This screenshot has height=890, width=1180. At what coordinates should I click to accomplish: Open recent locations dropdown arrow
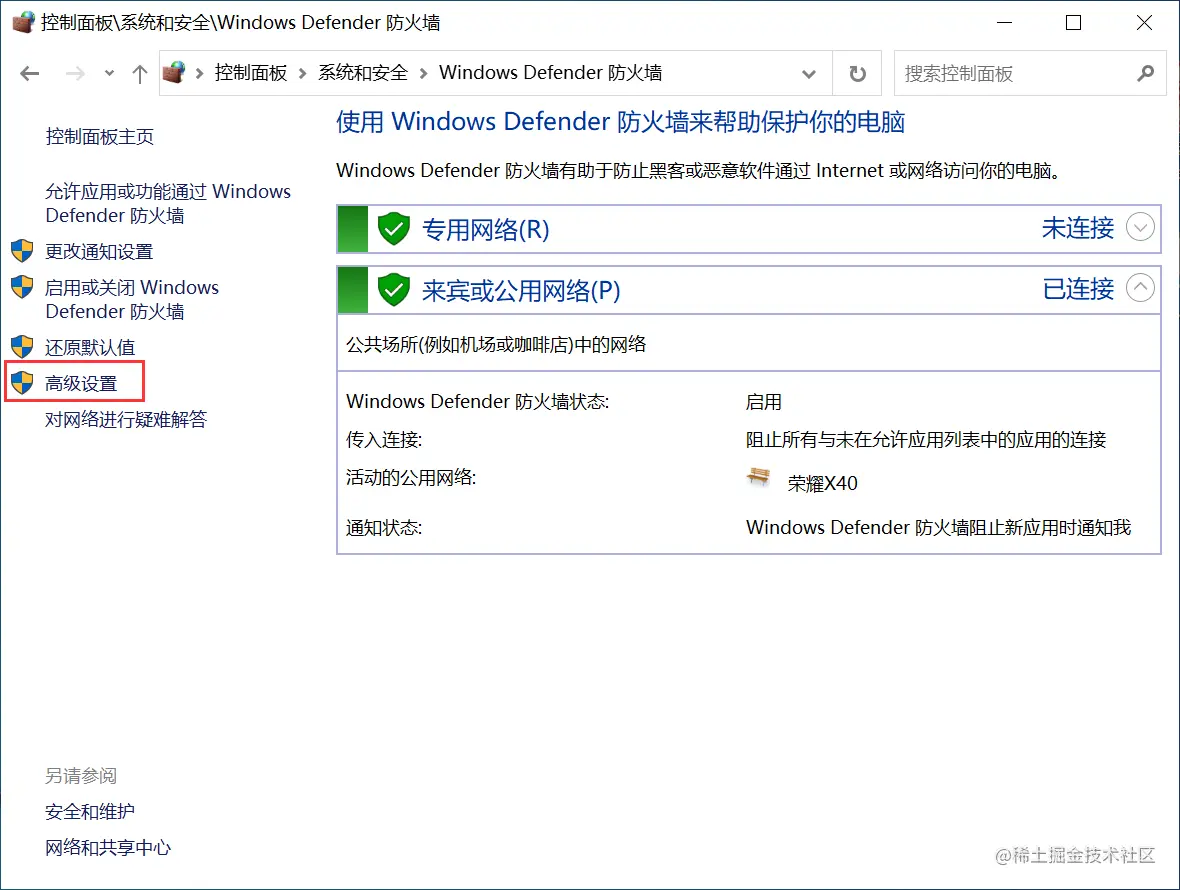[109, 74]
